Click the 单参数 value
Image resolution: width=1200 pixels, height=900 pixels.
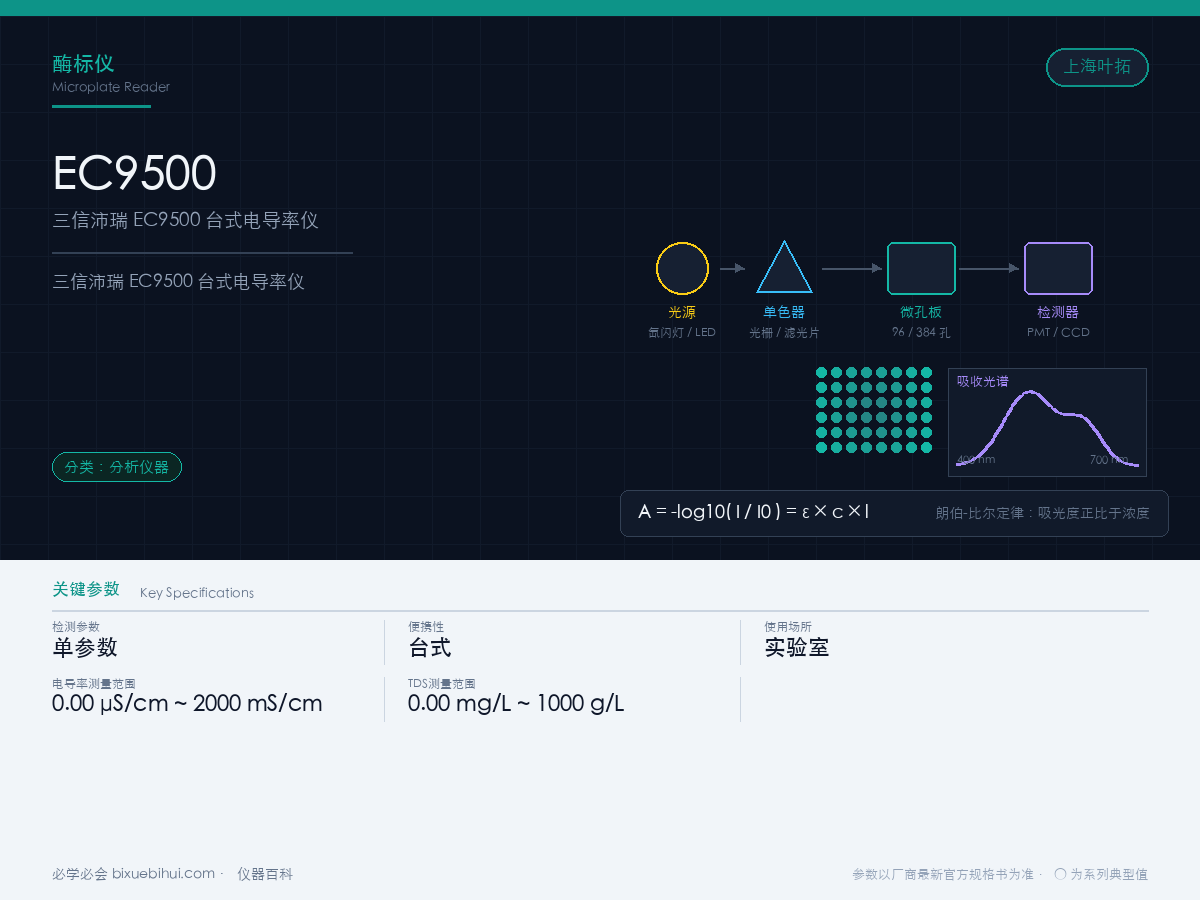coord(85,647)
